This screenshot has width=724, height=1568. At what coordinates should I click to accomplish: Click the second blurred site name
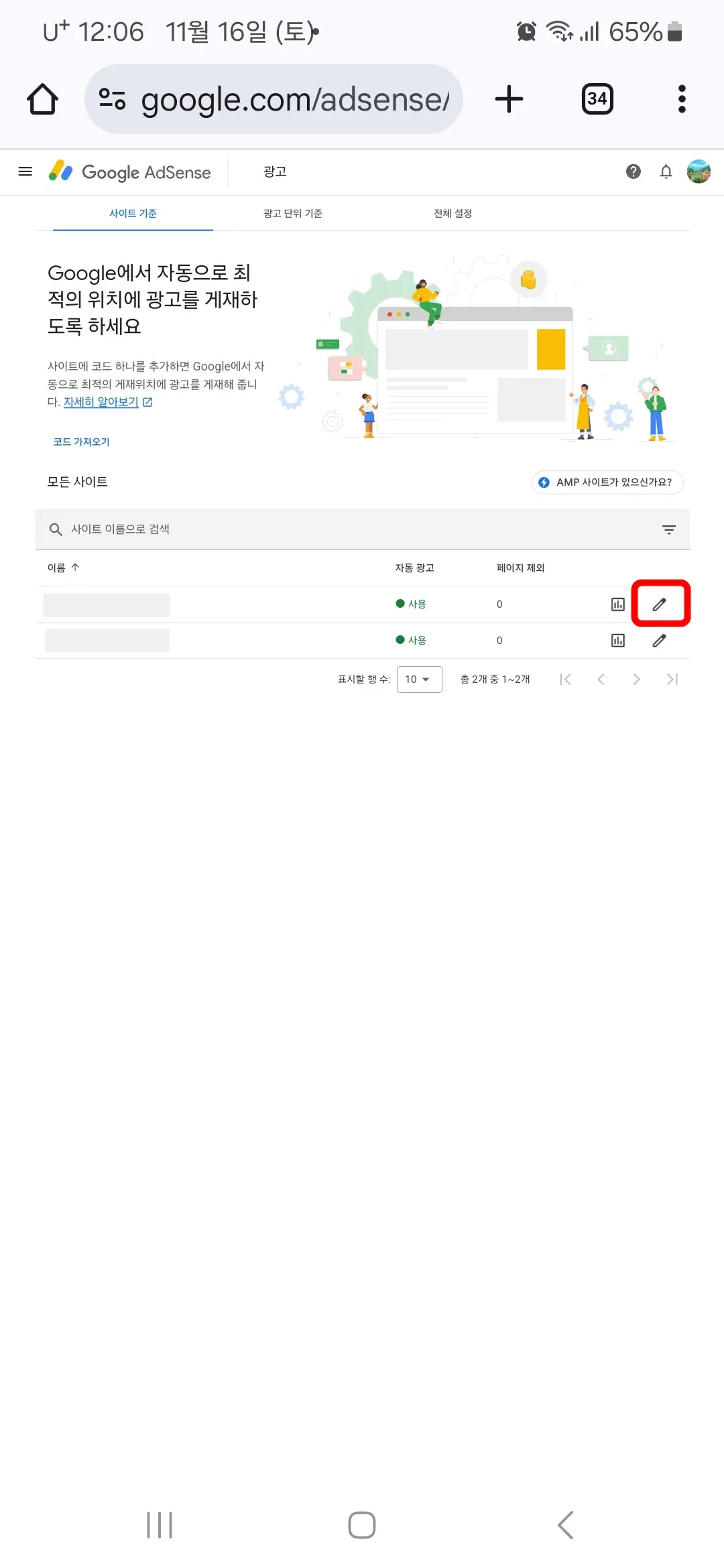(x=107, y=640)
